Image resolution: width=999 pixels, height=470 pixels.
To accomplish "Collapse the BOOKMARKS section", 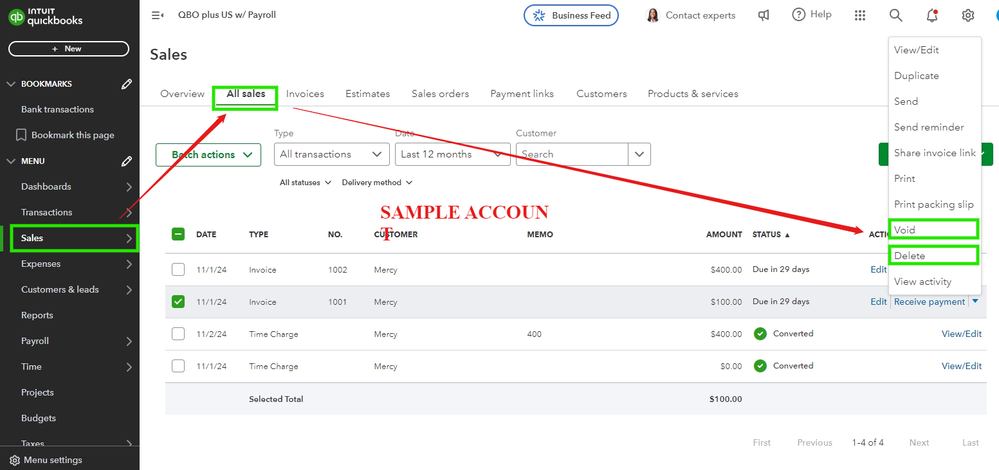I will tap(10, 84).
